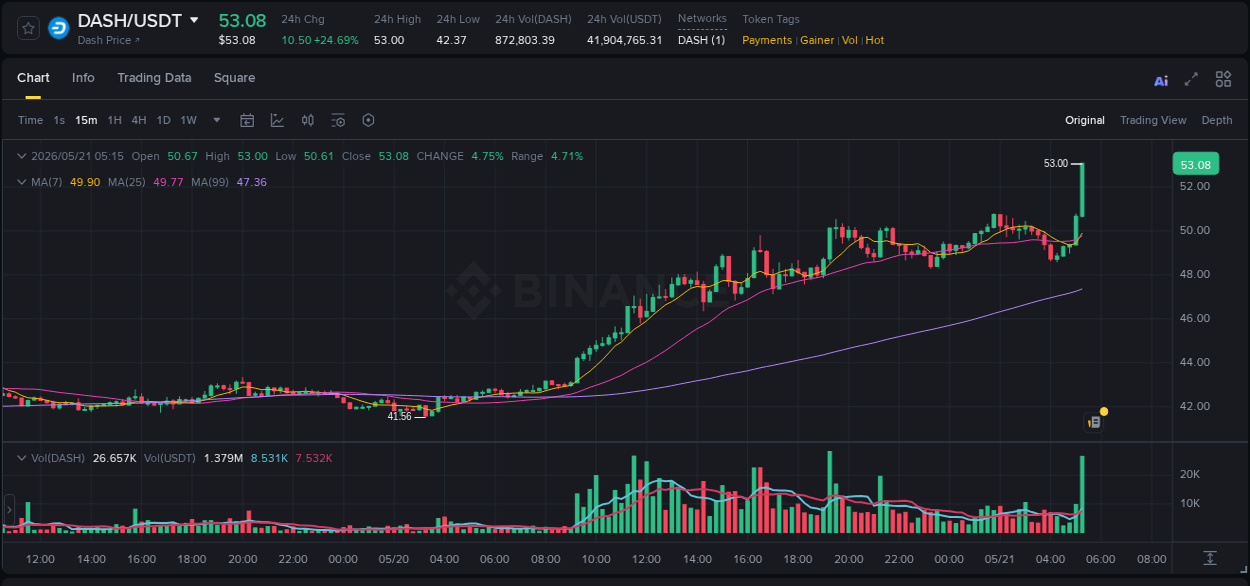This screenshot has width=1250, height=586.
Task: Open the Info tab
Action: (x=83, y=78)
